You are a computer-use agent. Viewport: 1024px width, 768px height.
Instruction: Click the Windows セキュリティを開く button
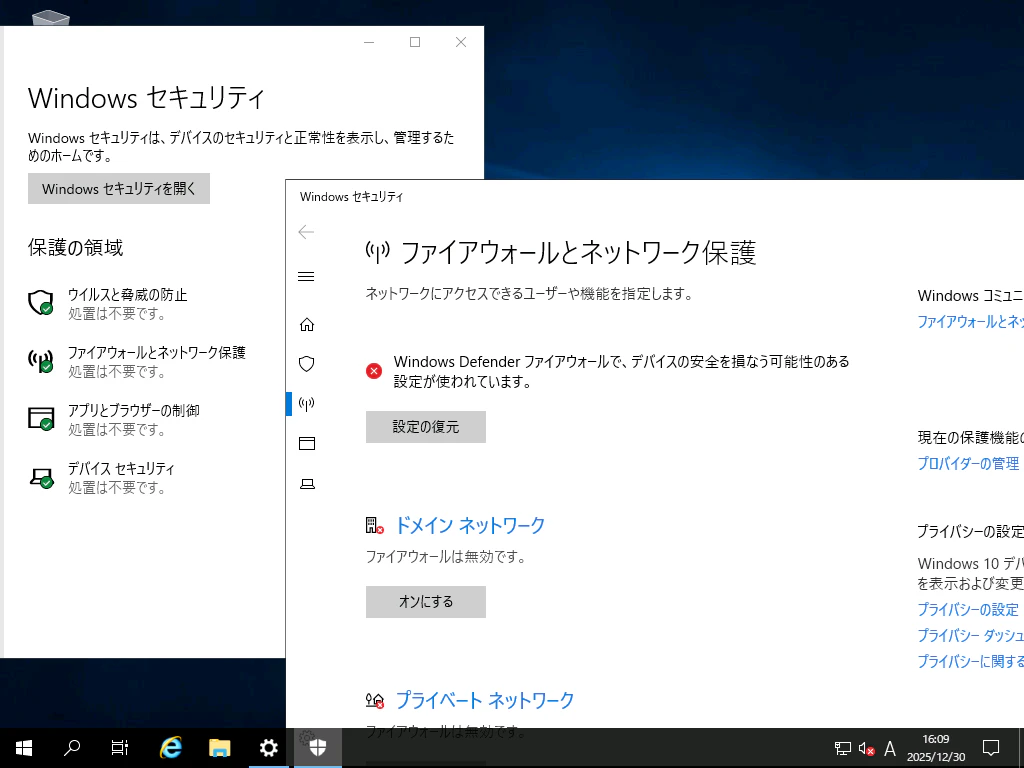click(x=118, y=188)
